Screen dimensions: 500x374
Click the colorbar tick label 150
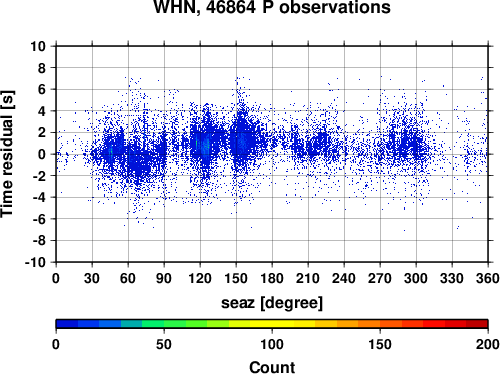(x=380, y=344)
